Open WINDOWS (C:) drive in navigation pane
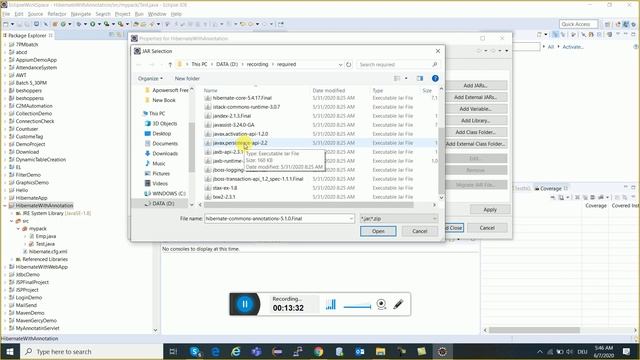The image size is (640, 360). pyautogui.click(x=169, y=193)
